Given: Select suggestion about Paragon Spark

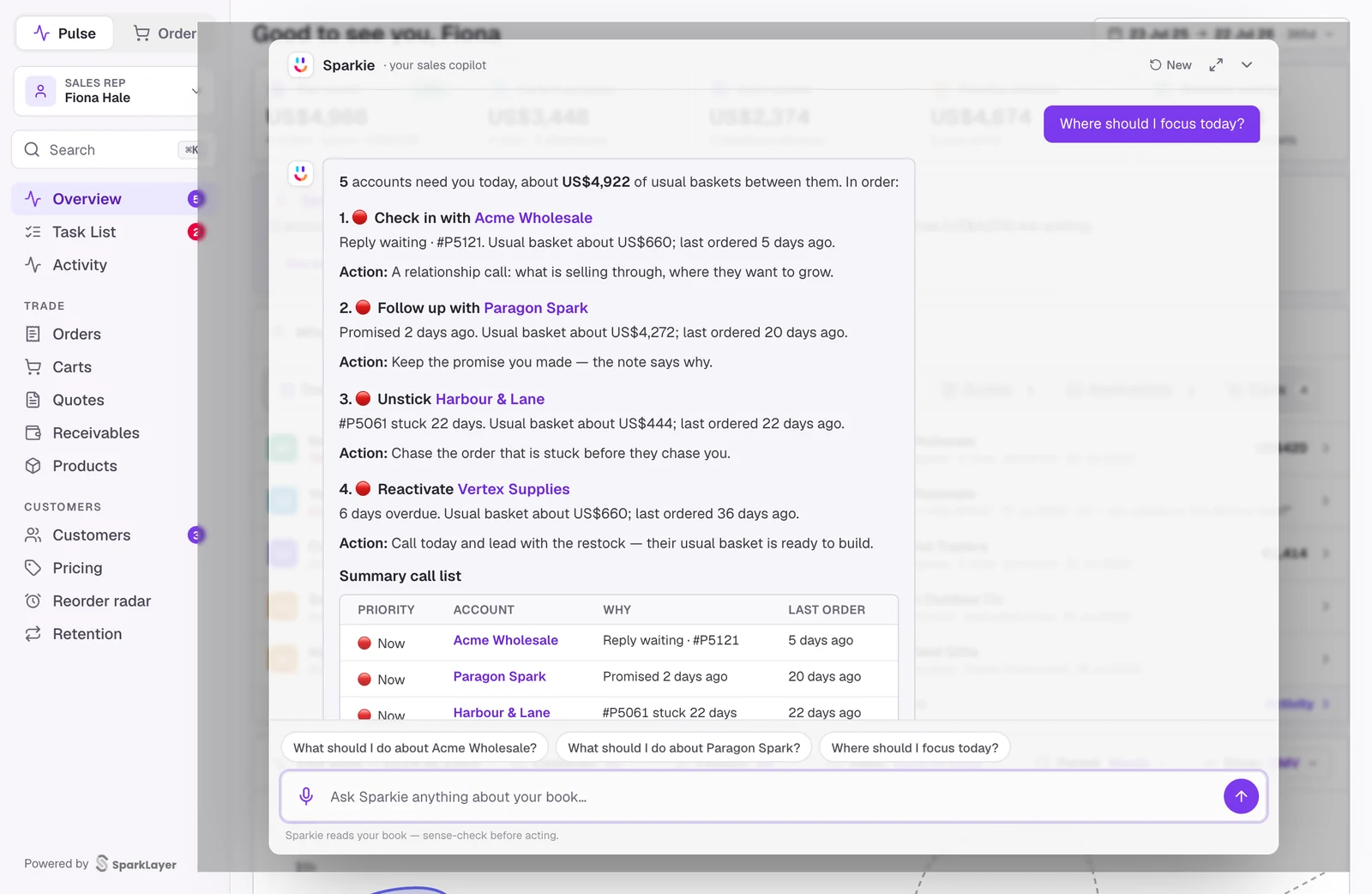Looking at the screenshot, I should 684,748.
